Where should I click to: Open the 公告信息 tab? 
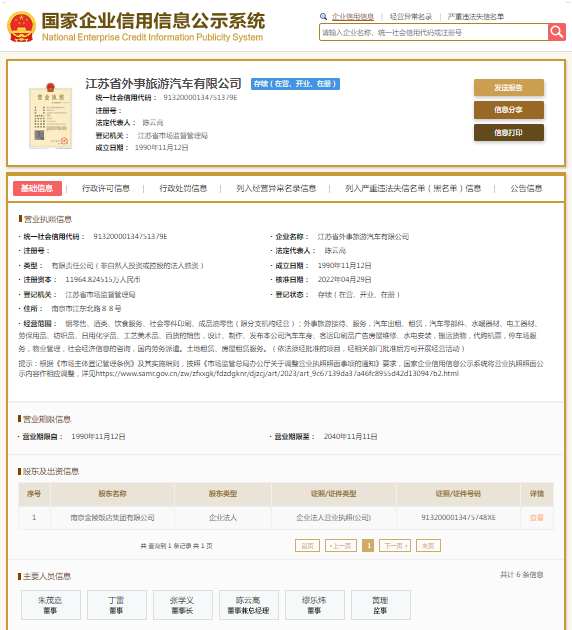[x=526, y=188]
